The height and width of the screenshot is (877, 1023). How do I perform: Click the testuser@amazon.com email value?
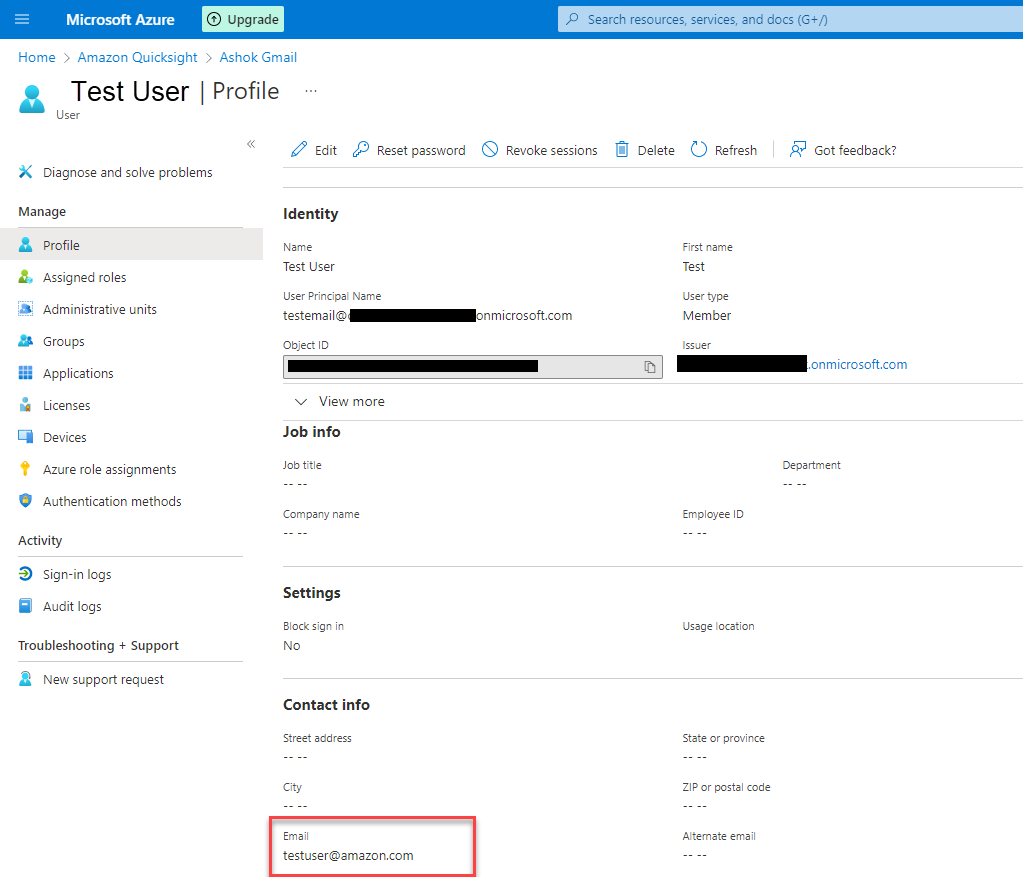[x=348, y=855]
